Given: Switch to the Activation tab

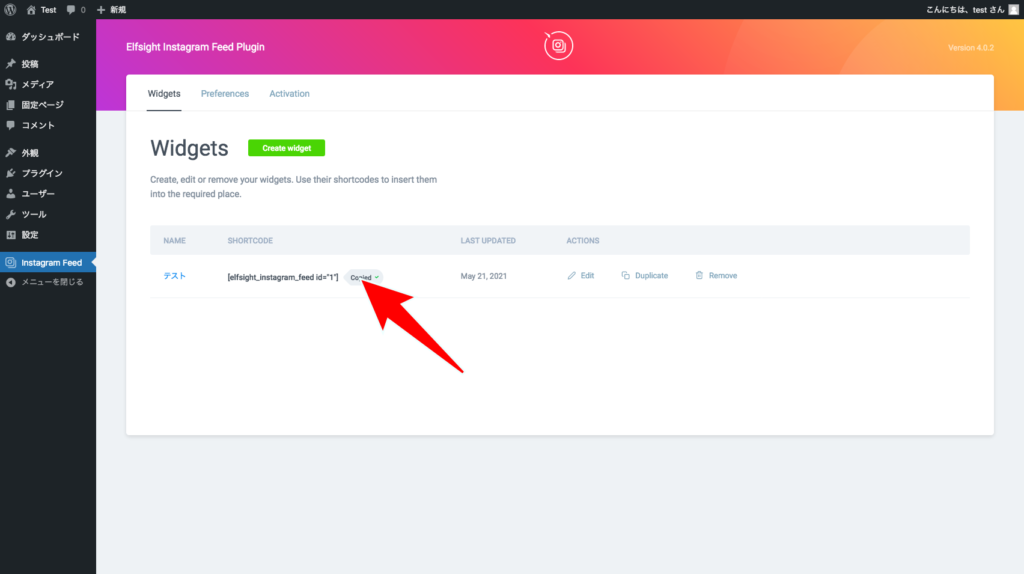Looking at the screenshot, I should 289,94.
